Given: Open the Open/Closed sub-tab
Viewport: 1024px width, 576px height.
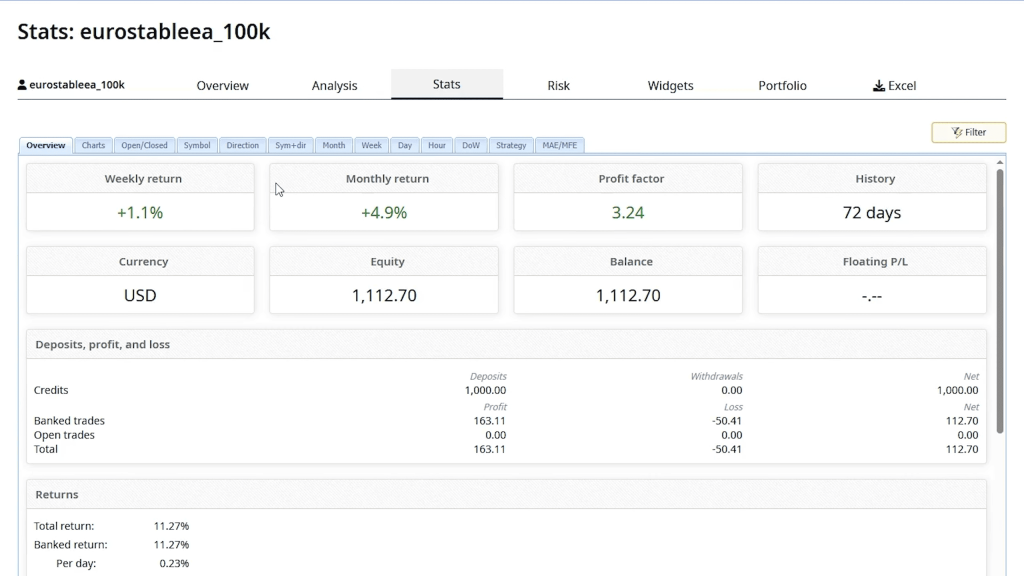Looking at the screenshot, I should 145,145.
